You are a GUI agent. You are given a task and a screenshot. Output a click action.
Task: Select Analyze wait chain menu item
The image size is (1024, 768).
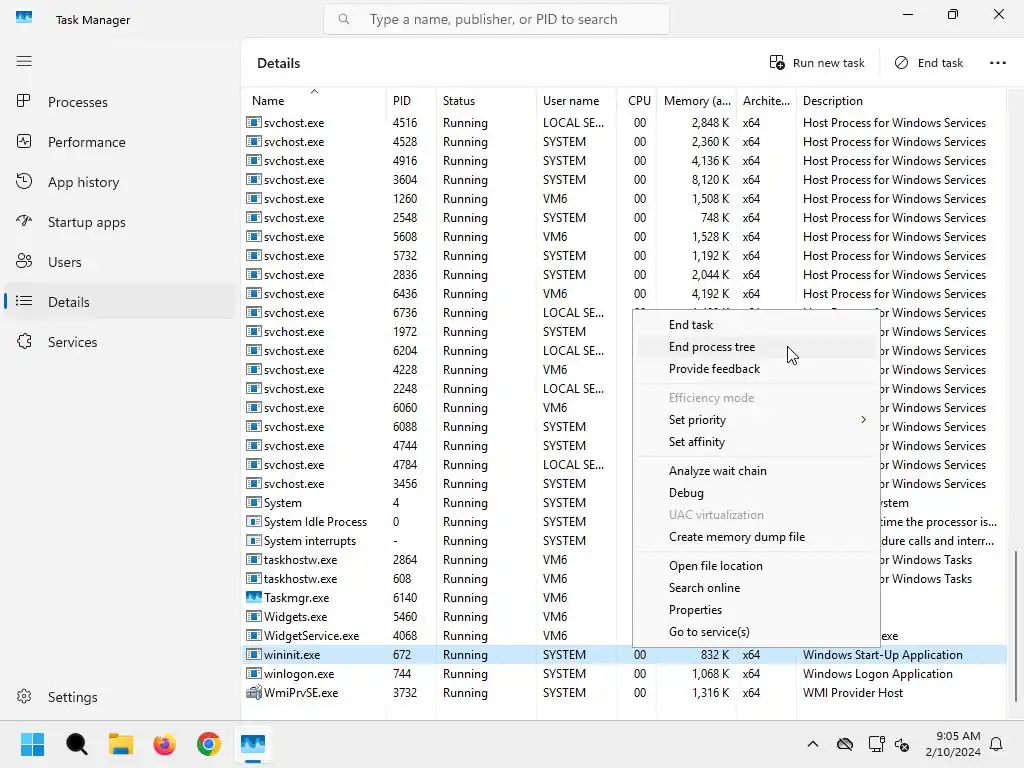[x=755, y=470]
